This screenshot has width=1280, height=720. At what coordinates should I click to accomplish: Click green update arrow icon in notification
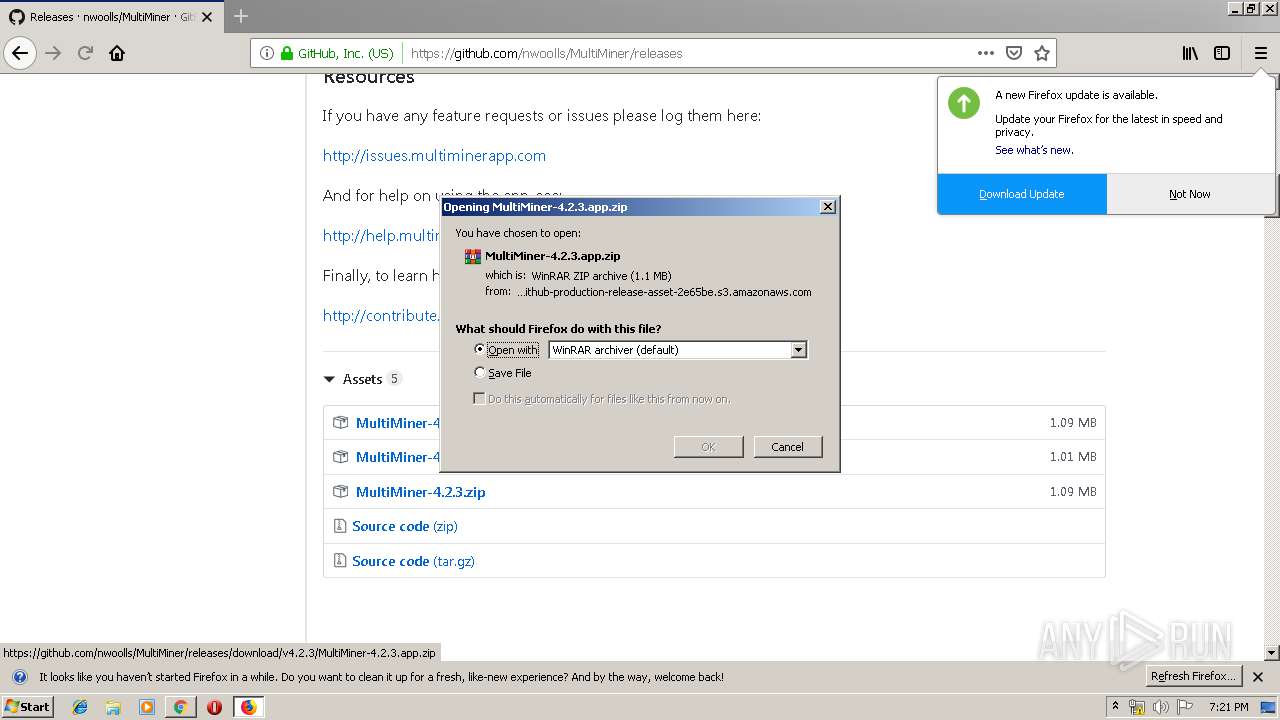tap(964, 102)
